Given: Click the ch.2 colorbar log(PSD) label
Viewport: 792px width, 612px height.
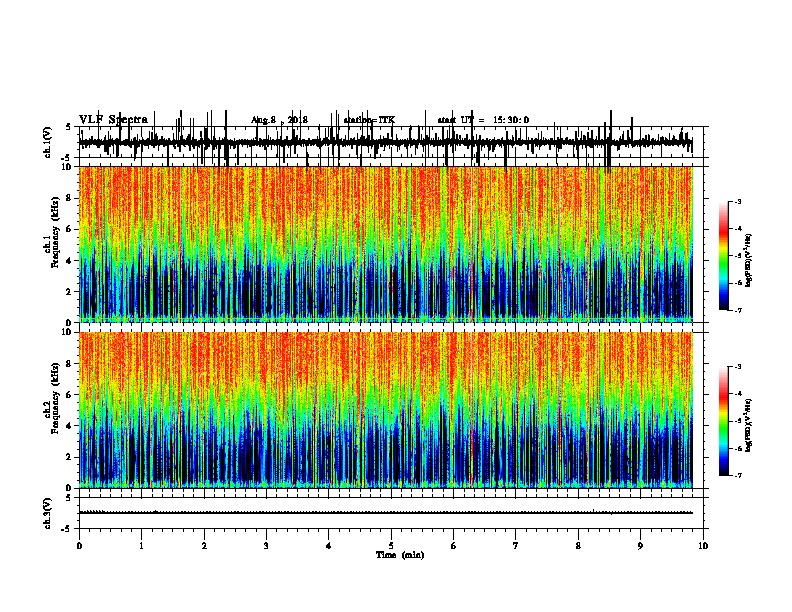Looking at the screenshot, I should pos(748,426).
